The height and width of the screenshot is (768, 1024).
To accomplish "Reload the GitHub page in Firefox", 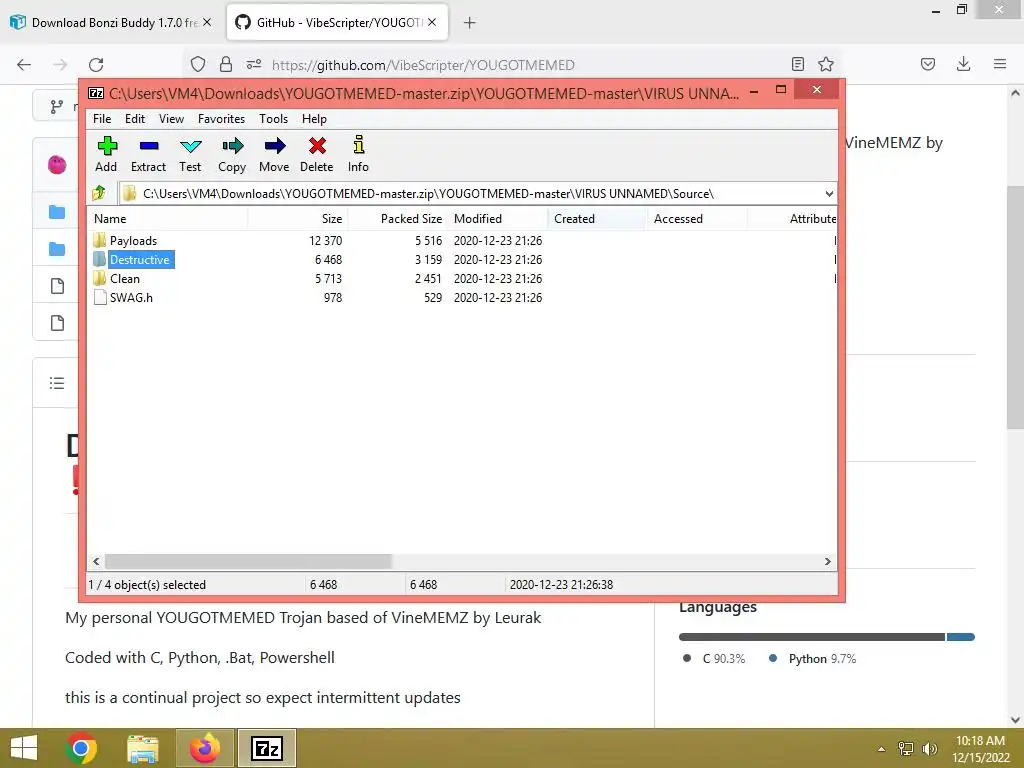I will (x=96, y=65).
